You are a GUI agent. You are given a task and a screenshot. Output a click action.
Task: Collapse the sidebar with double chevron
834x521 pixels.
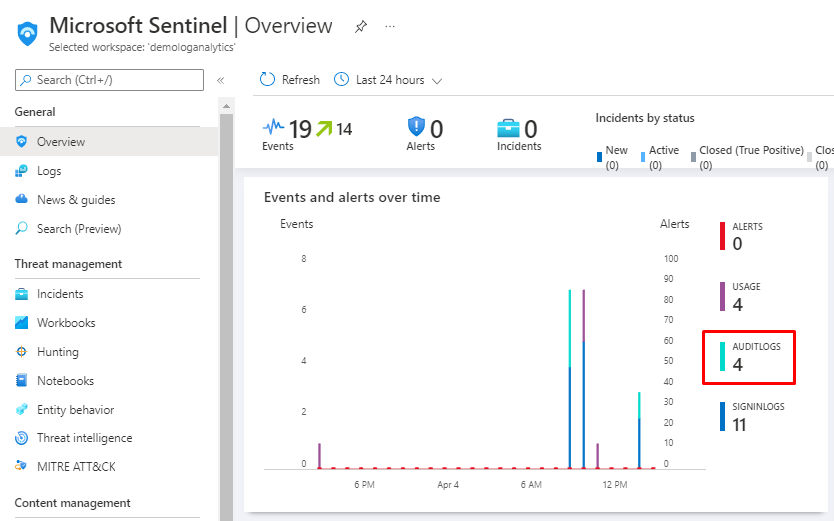220,80
